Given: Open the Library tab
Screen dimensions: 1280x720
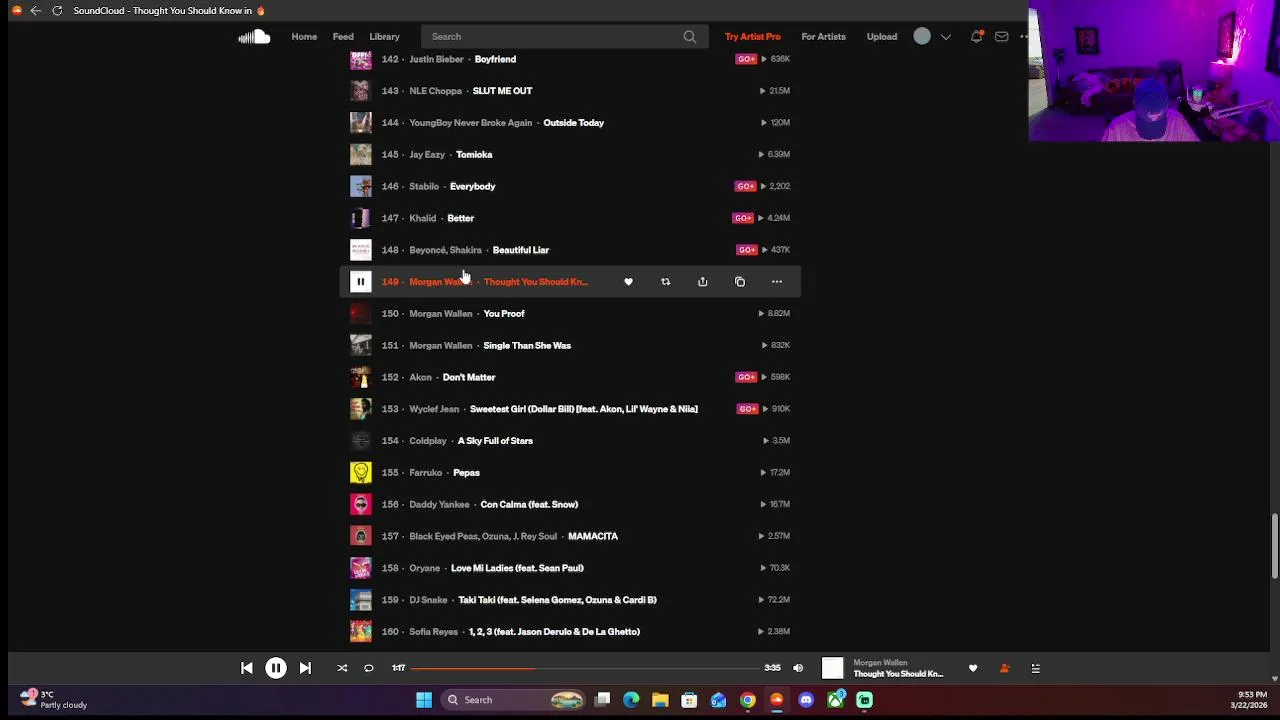Looking at the screenshot, I should pyautogui.click(x=384, y=37).
